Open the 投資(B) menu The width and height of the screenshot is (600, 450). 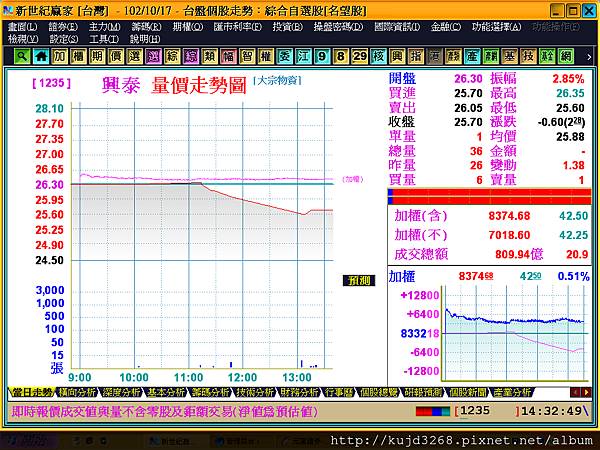pos(288,27)
